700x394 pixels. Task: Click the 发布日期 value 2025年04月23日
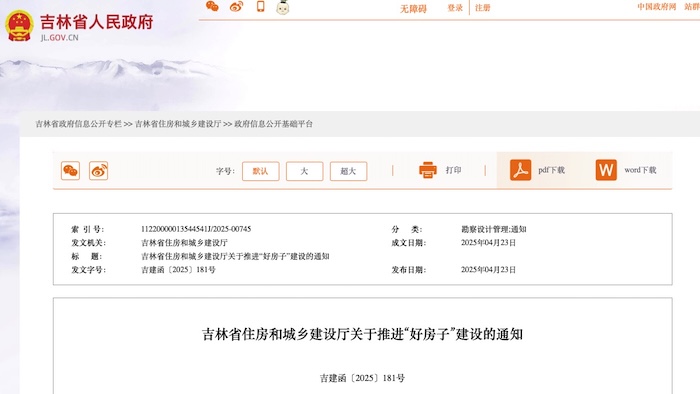click(488, 270)
